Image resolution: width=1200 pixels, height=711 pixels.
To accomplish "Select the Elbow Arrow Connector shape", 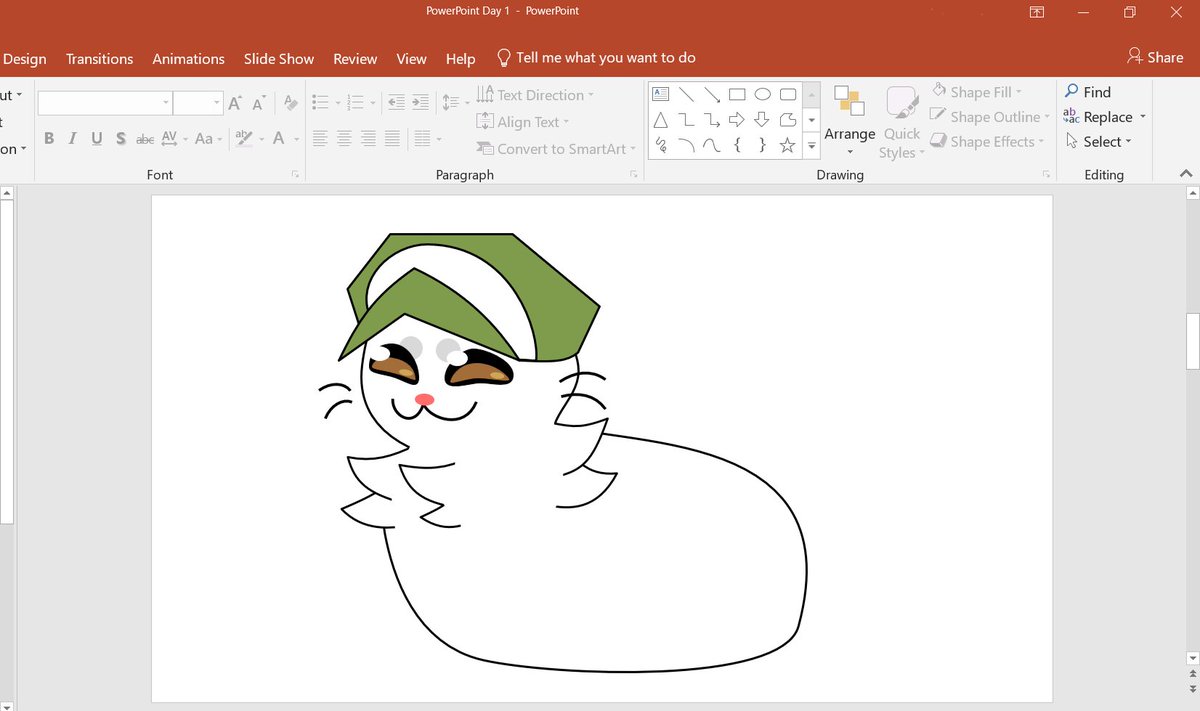I will (x=712, y=120).
